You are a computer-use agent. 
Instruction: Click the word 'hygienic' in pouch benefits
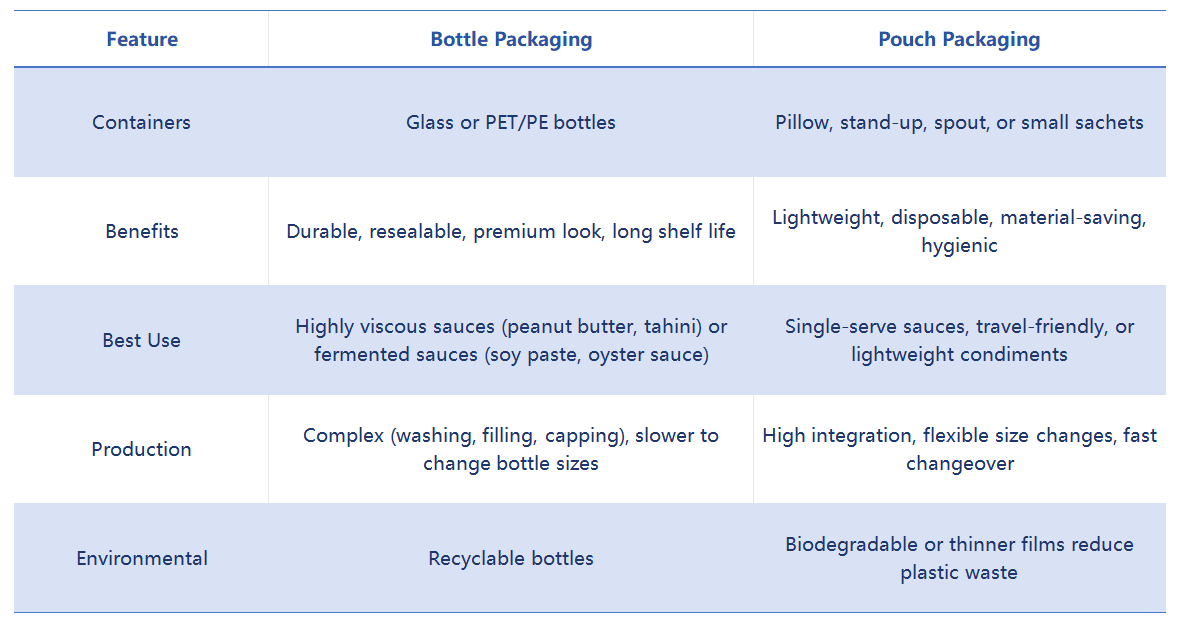point(959,246)
